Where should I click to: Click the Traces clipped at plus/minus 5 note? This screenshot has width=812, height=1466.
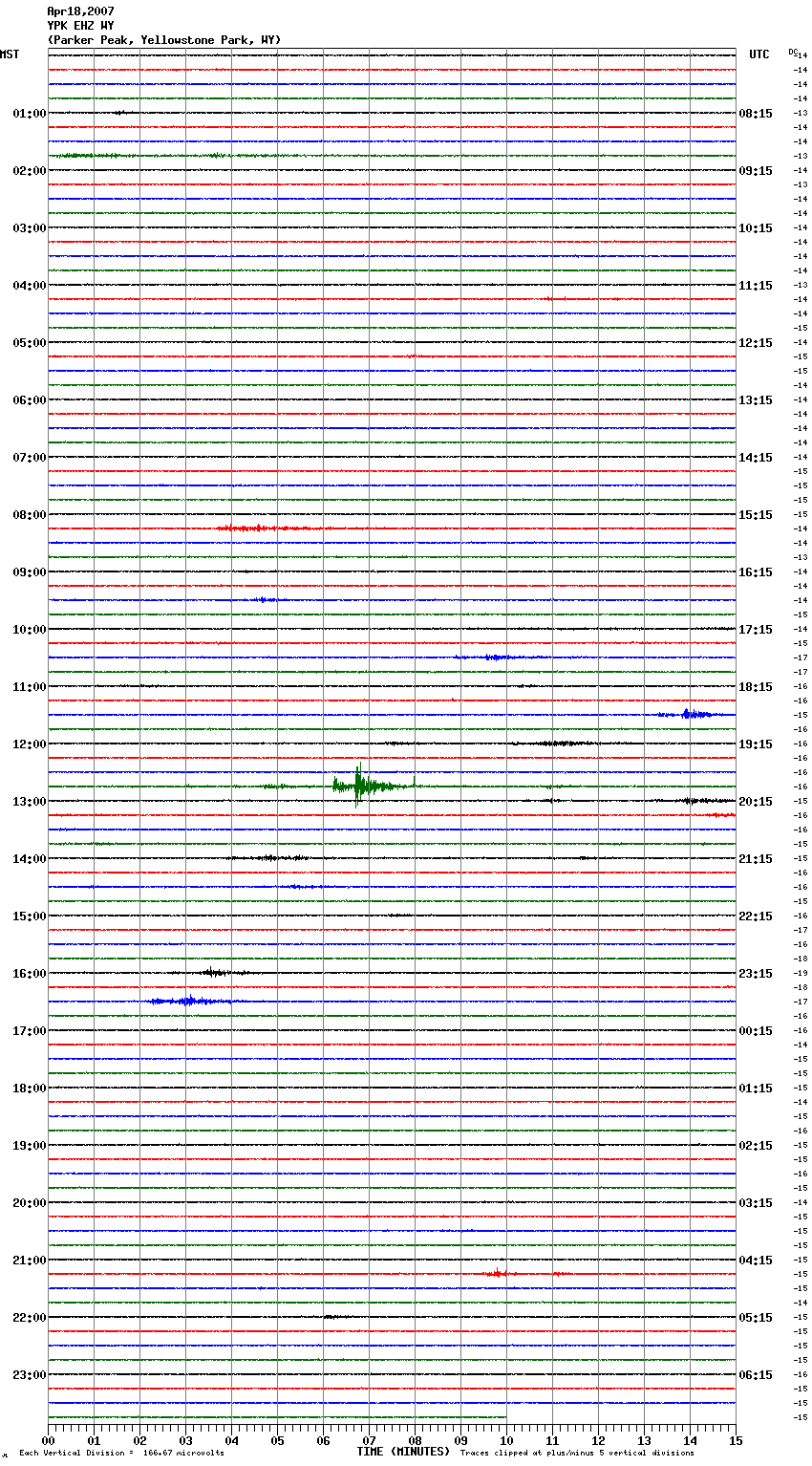click(x=577, y=1454)
